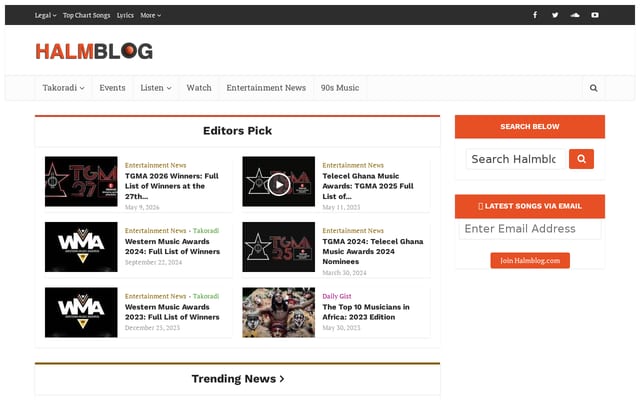The width and height of the screenshot is (640, 400).
Task: Click the date May 9, 2026
Action: [x=142, y=207]
